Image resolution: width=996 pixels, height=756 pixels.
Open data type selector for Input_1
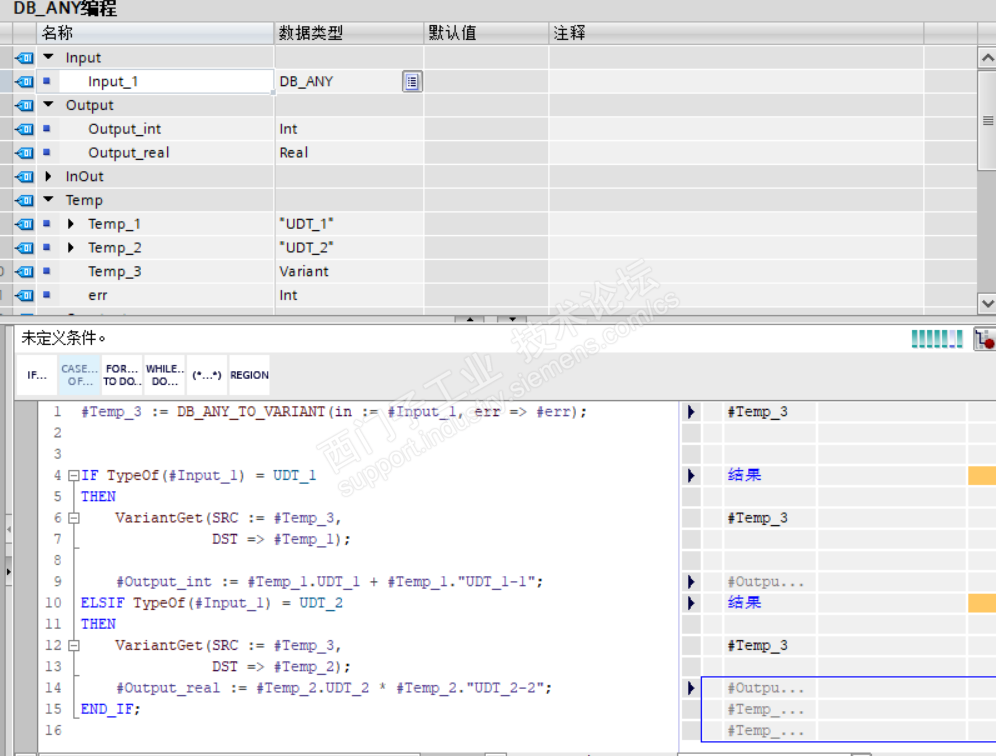(412, 81)
